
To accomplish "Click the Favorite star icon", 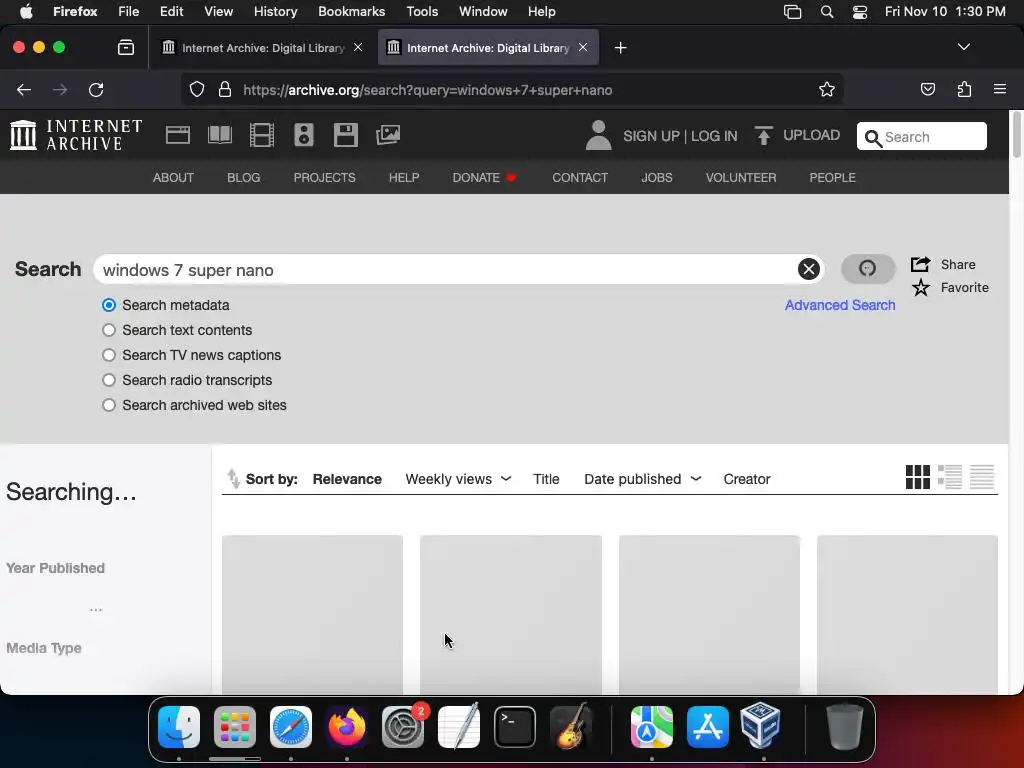I will click(921, 287).
